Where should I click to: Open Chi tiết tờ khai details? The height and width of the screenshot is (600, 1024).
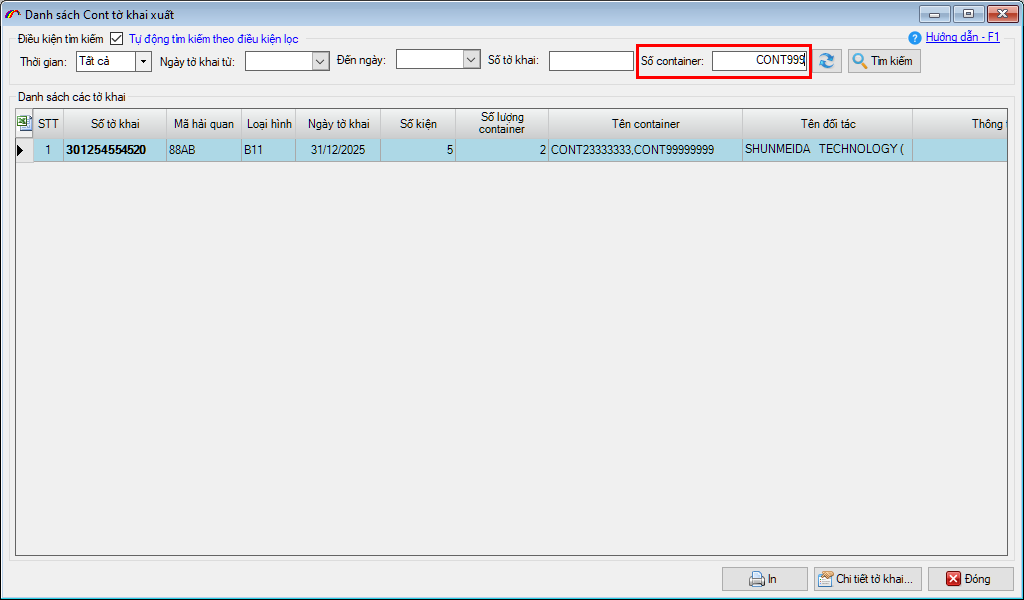click(x=867, y=579)
